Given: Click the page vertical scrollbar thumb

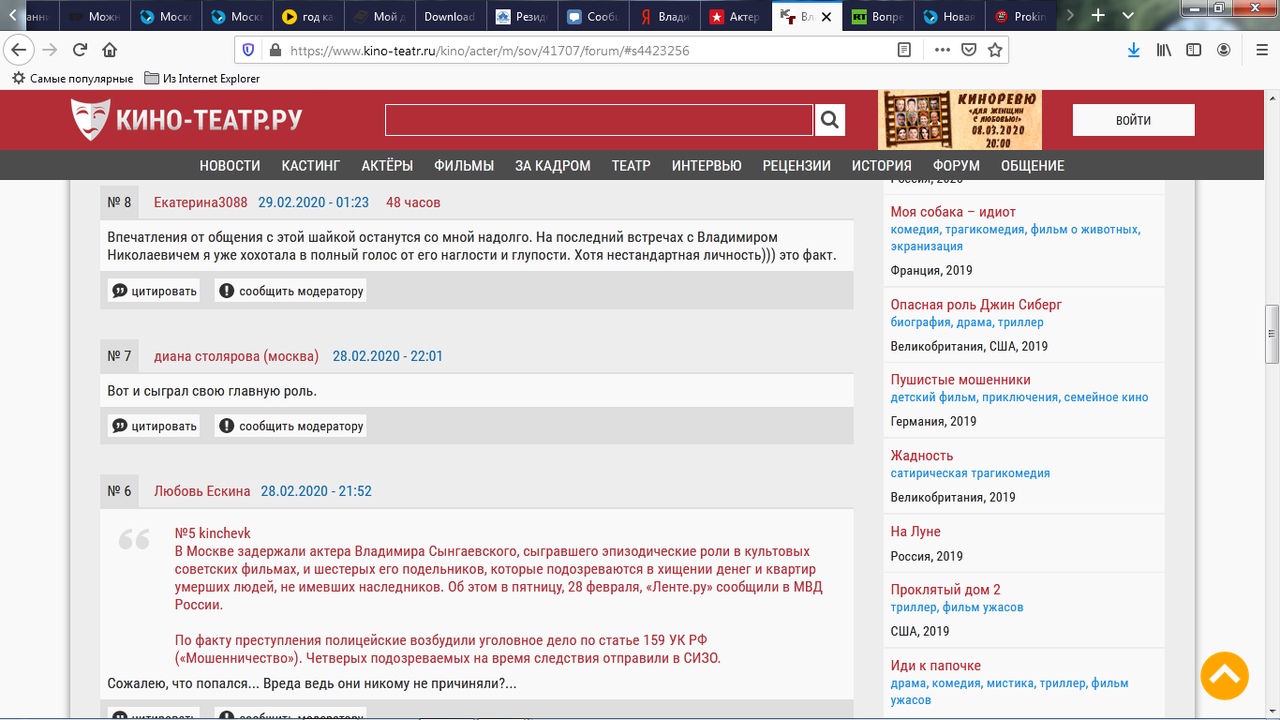Looking at the screenshot, I should (1272, 334).
